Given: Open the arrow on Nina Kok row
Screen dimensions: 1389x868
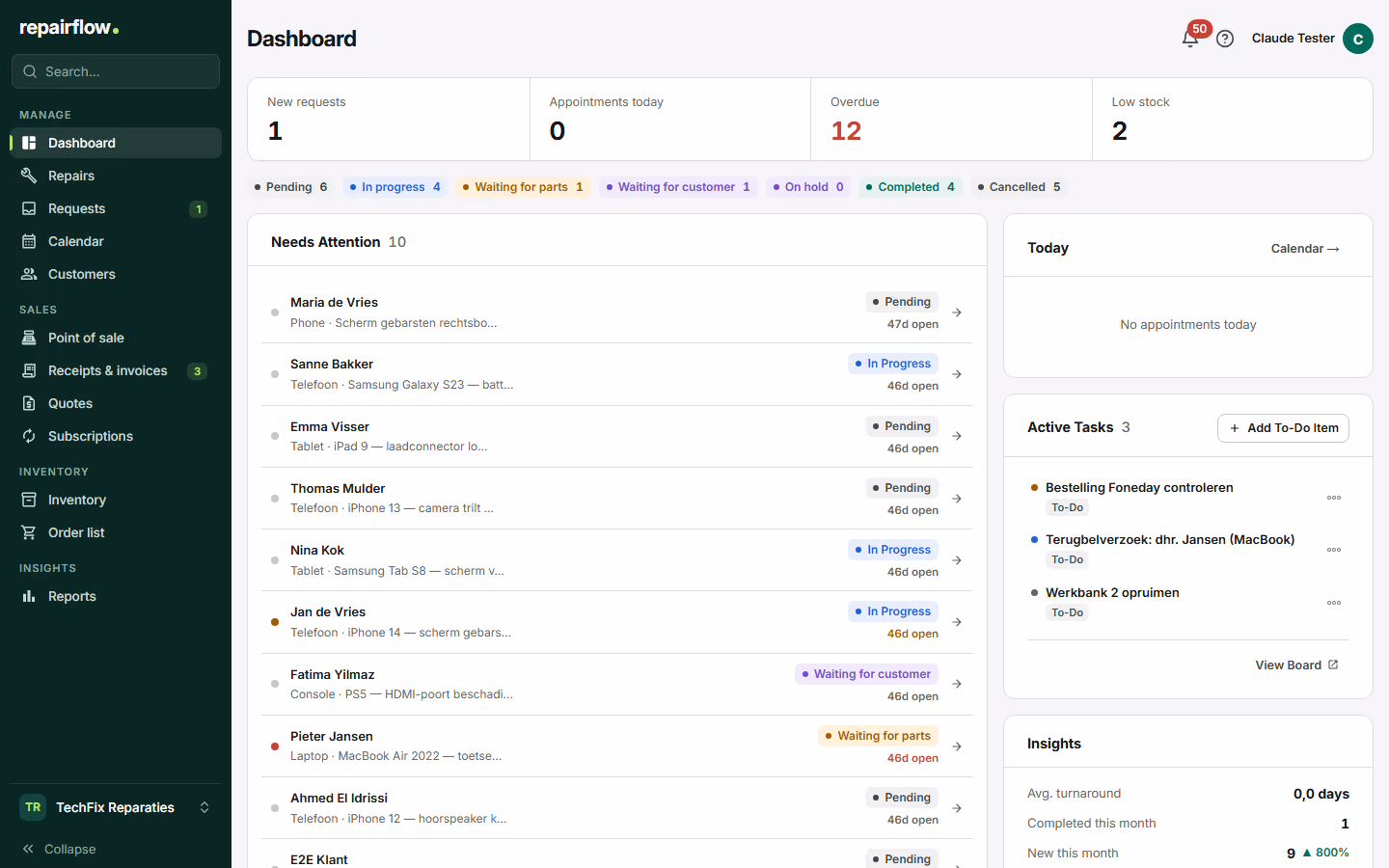Looking at the screenshot, I should point(957,560).
